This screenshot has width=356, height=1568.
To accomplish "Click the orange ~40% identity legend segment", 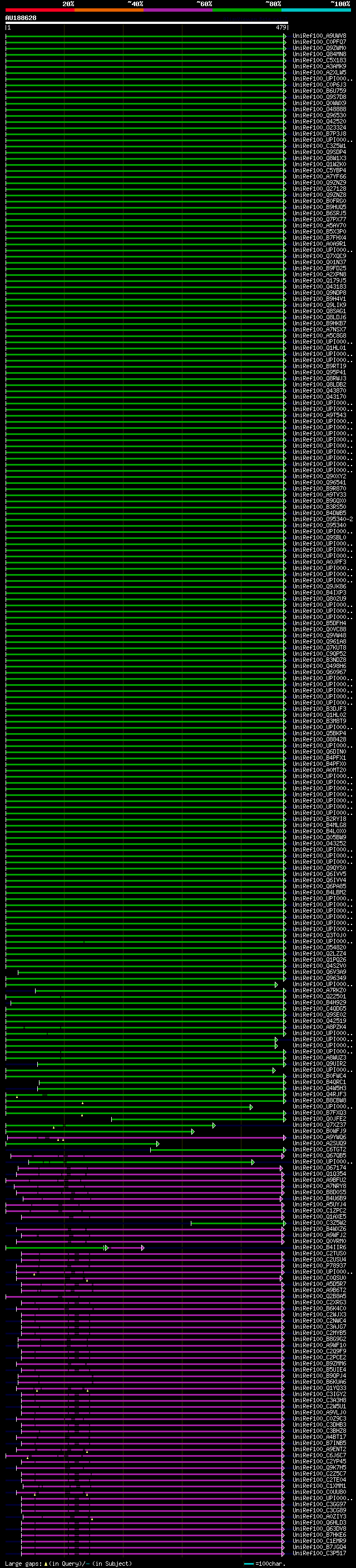I will (x=110, y=11).
